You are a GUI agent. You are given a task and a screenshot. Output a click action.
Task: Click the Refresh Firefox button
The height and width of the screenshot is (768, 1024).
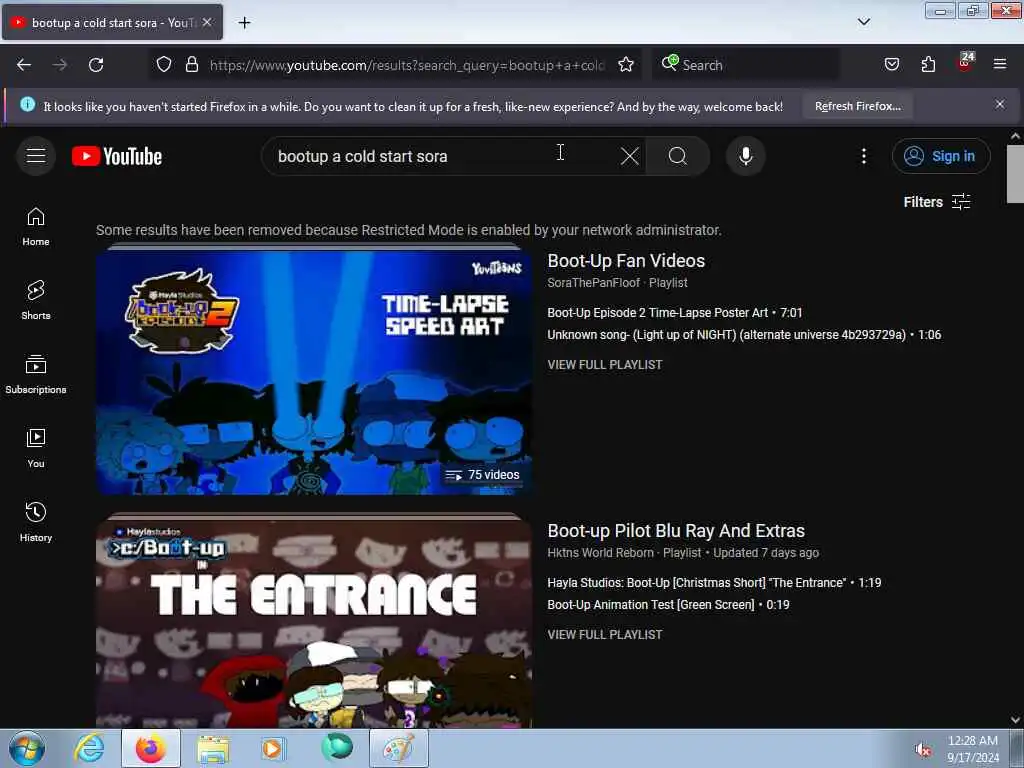(857, 106)
